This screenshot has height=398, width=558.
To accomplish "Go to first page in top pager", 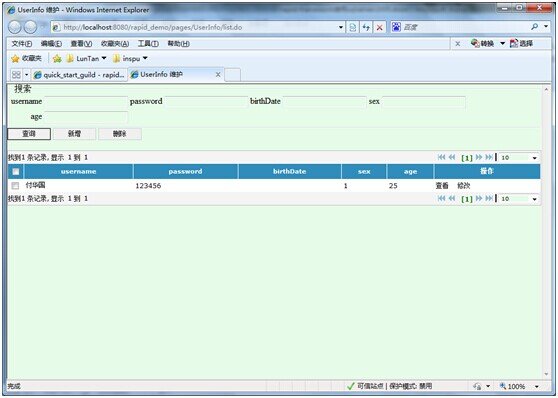I will [441, 157].
